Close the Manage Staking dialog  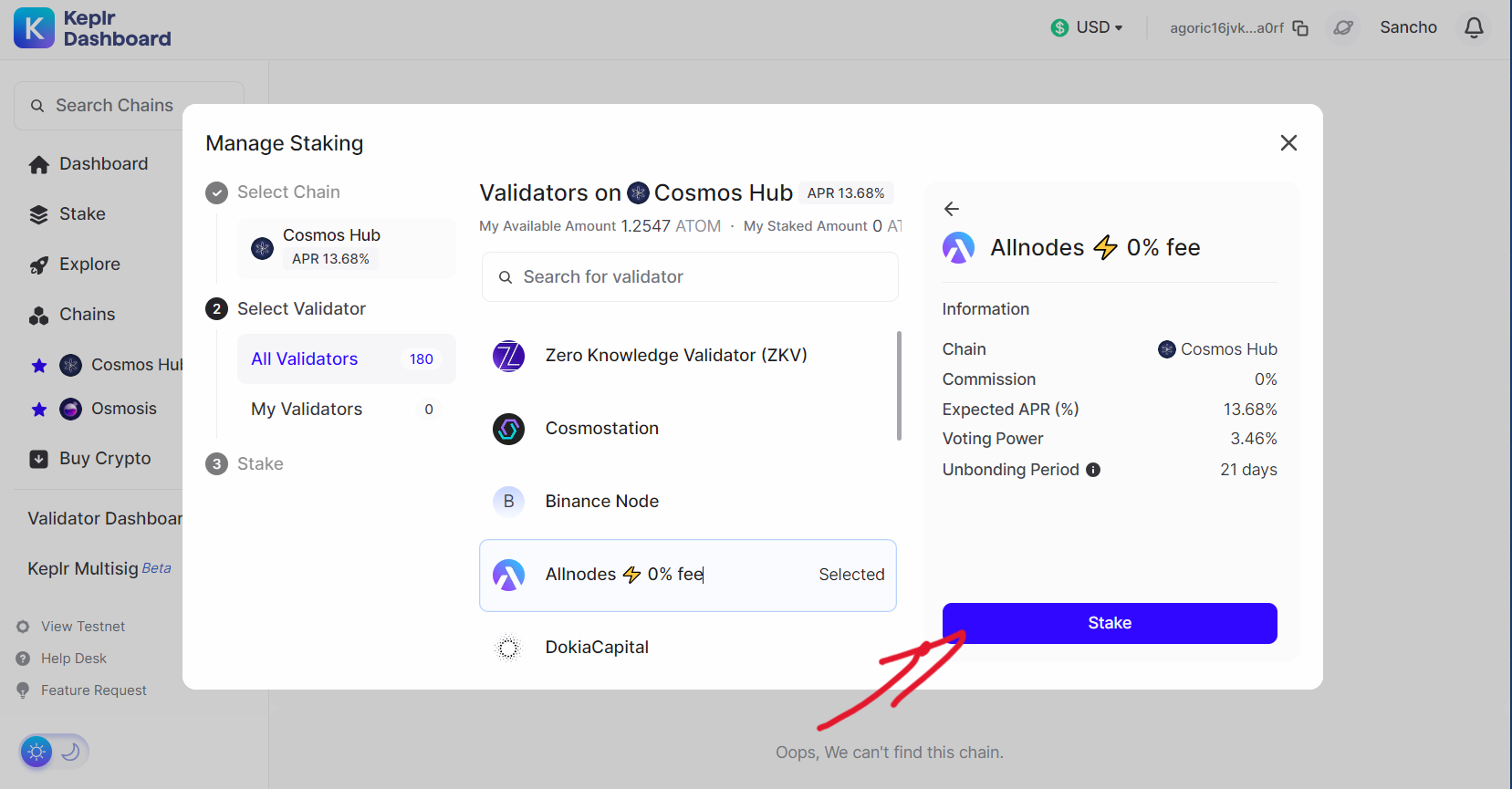pyautogui.click(x=1288, y=143)
